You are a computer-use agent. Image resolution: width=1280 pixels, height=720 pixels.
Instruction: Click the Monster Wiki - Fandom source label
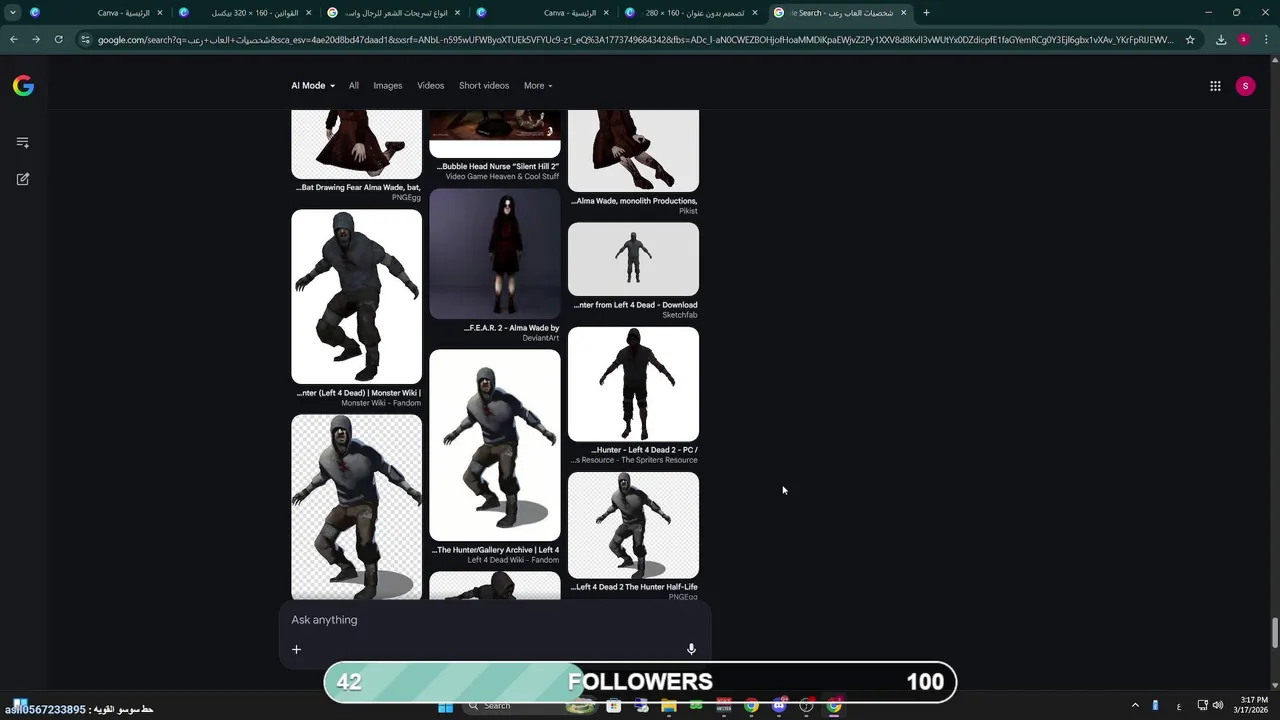tap(381, 403)
